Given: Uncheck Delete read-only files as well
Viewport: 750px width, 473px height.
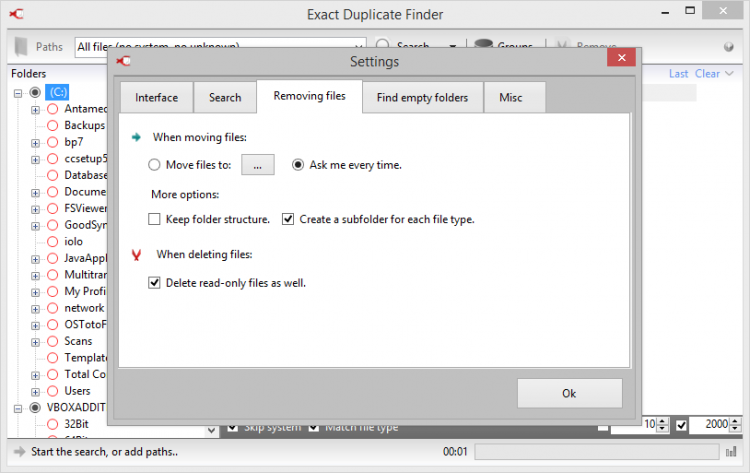Looking at the screenshot, I should pos(154,283).
